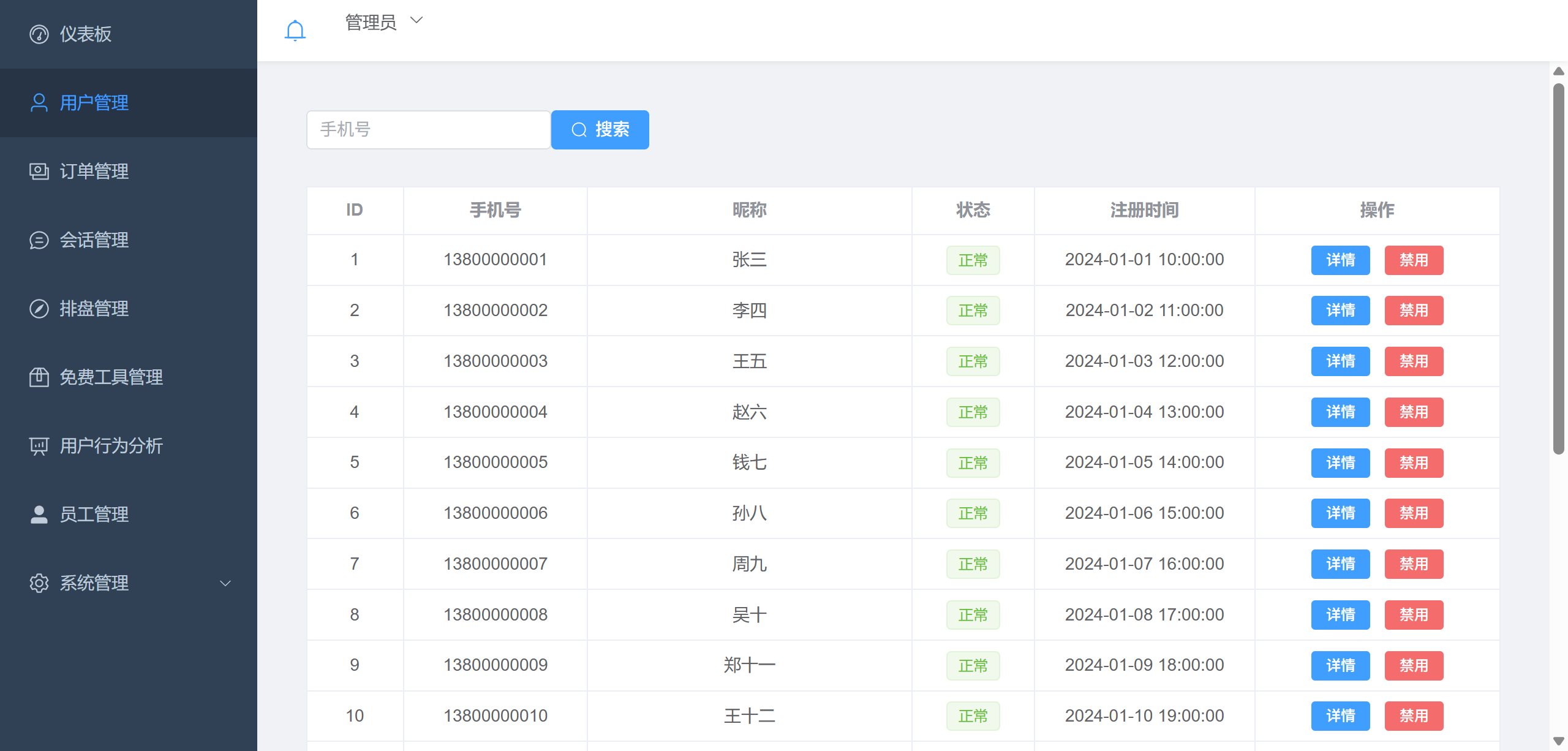
Task: Navigate to 订单管理 menu item
Action: pyautogui.click(x=94, y=172)
